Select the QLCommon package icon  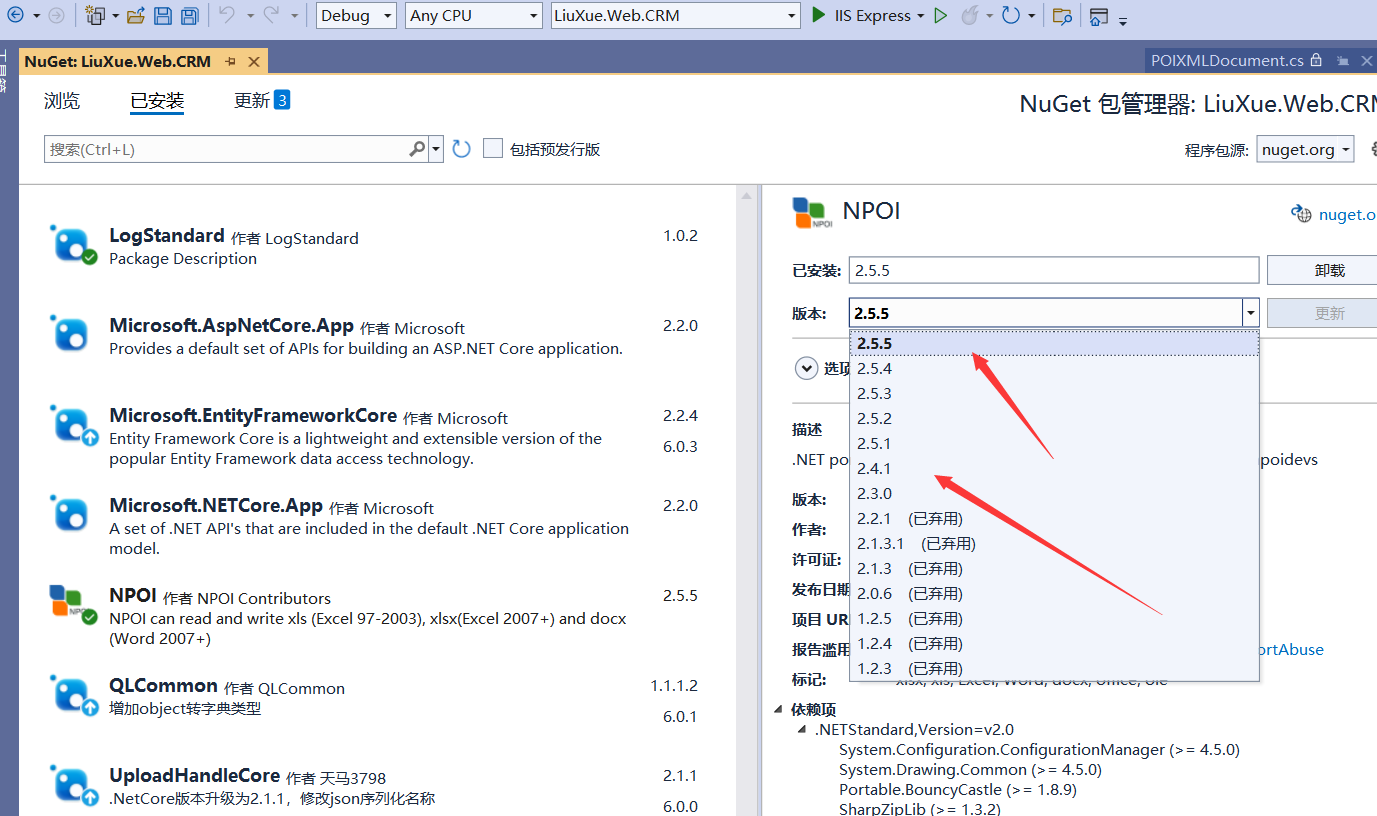point(73,695)
